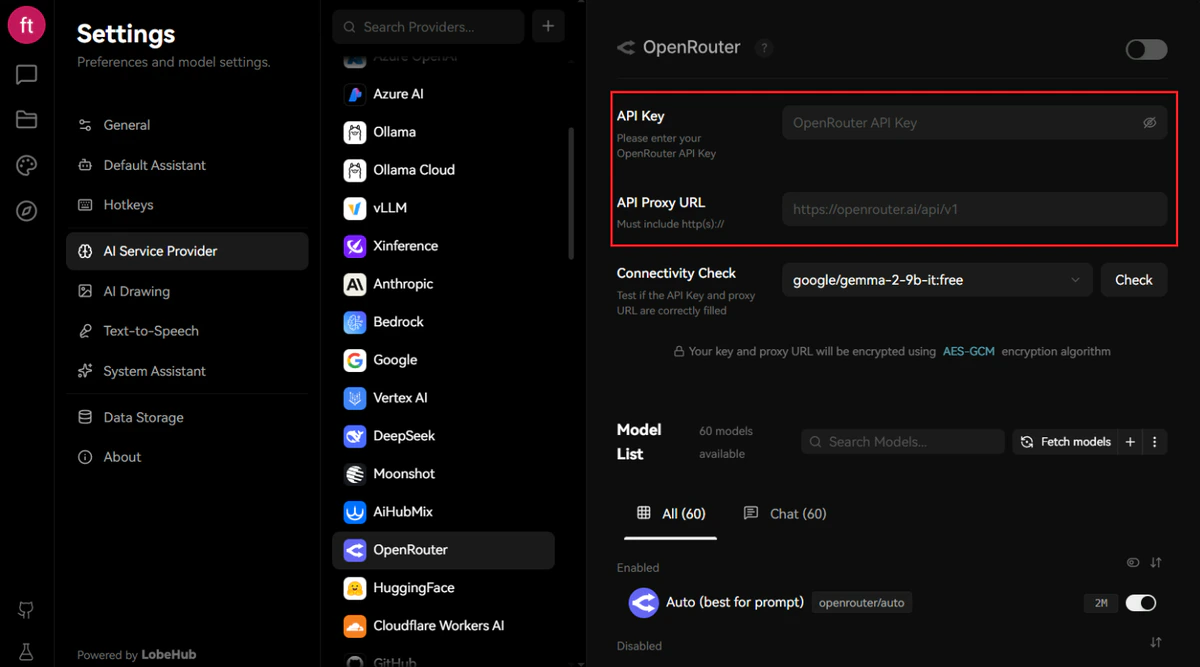Click the user avatar 'ft'
This screenshot has width=1200, height=667.
tap(27, 26)
